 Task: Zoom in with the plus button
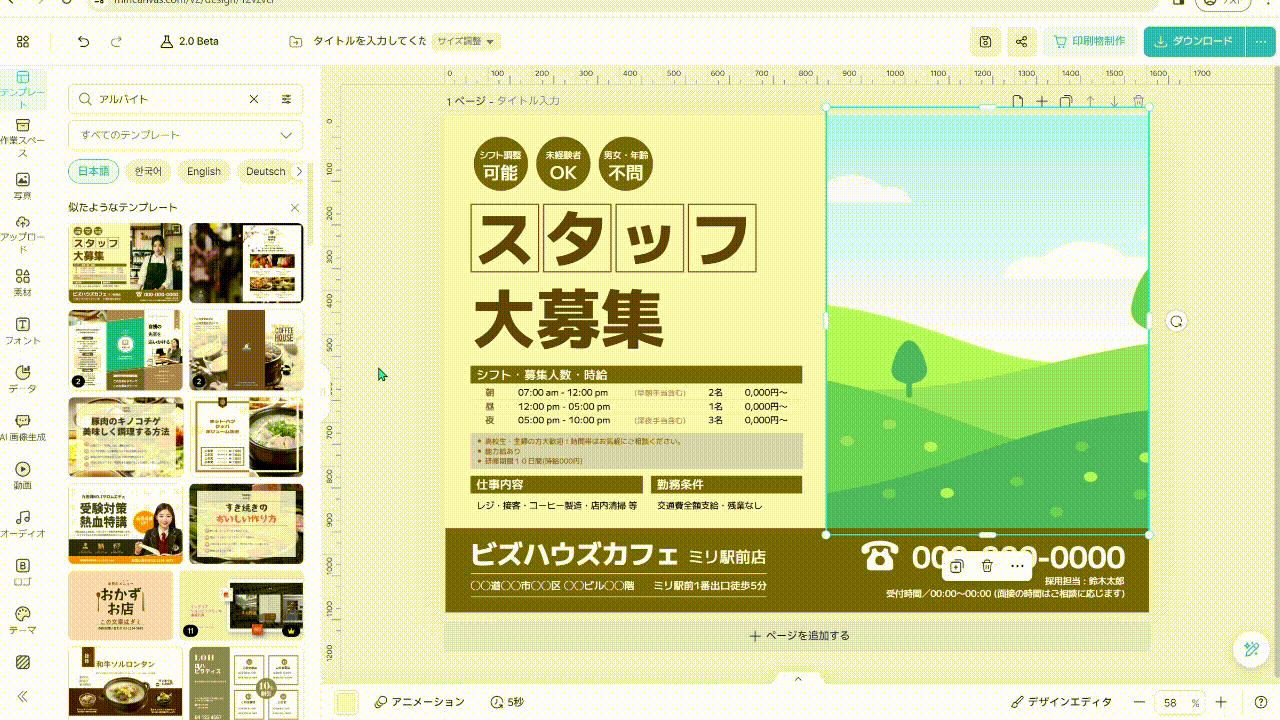pos(1219,702)
